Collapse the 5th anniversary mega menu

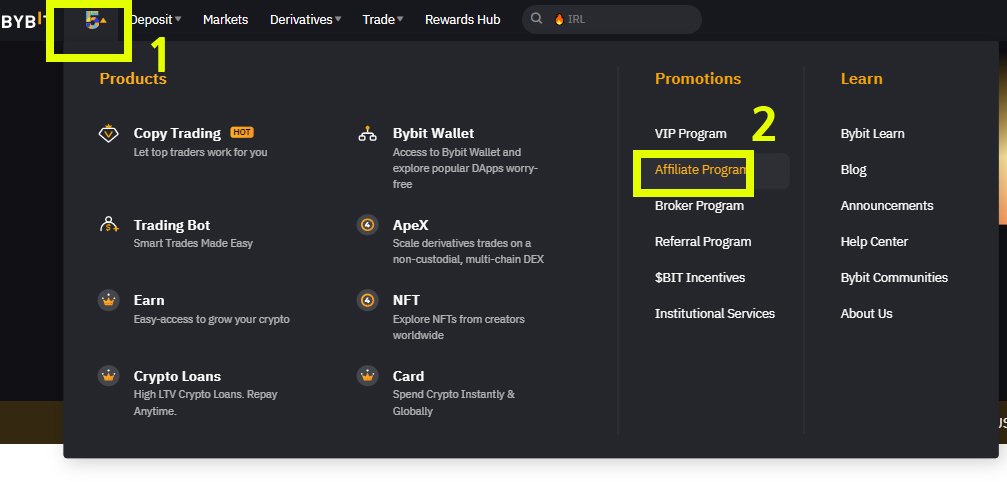click(96, 21)
